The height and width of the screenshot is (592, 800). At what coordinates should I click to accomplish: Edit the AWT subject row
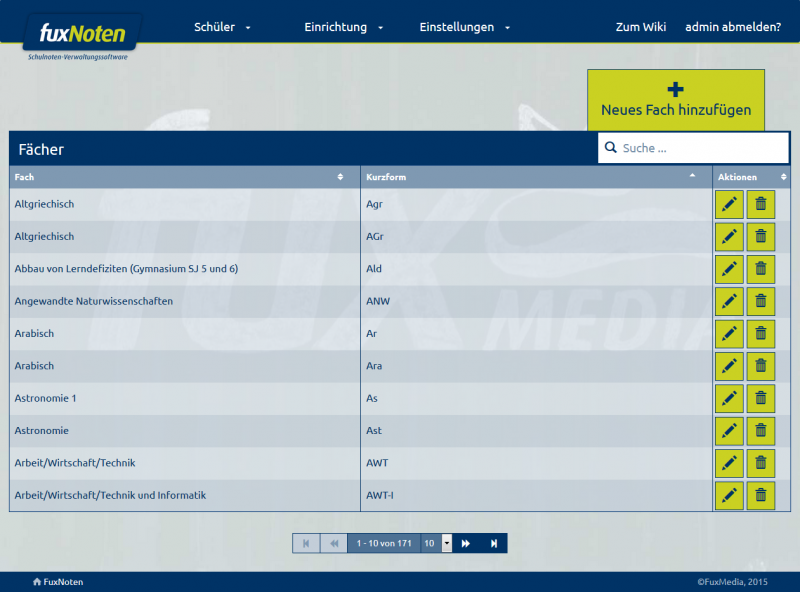point(729,463)
